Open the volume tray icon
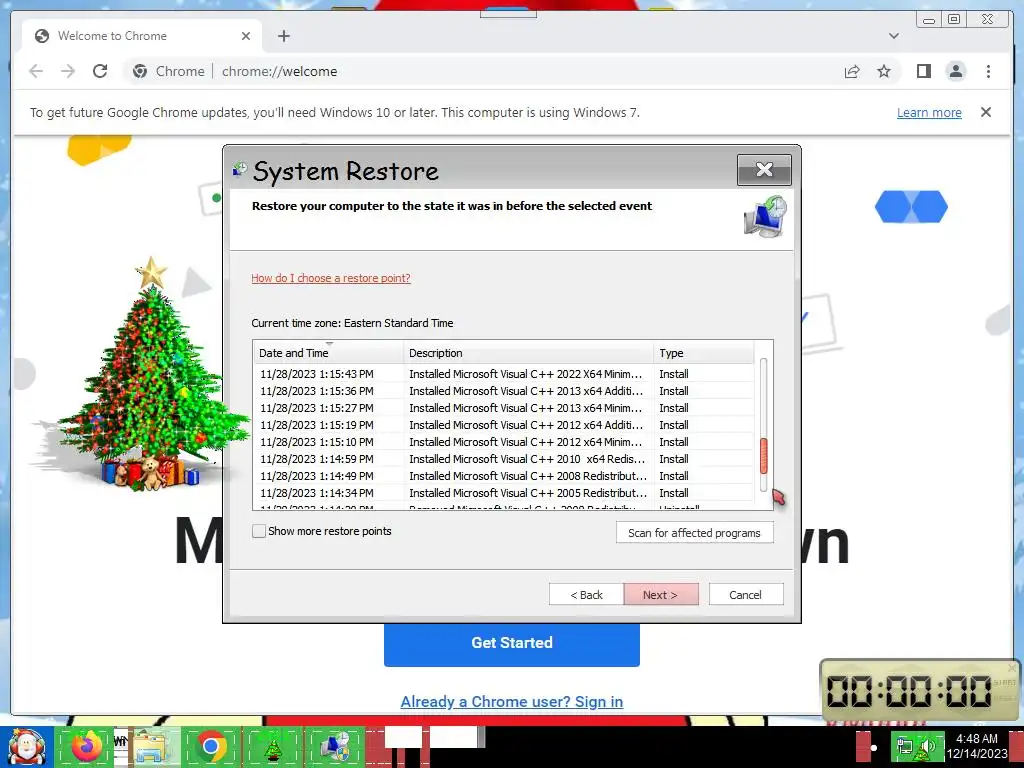This screenshot has height=768, width=1024. click(x=927, y=746)
